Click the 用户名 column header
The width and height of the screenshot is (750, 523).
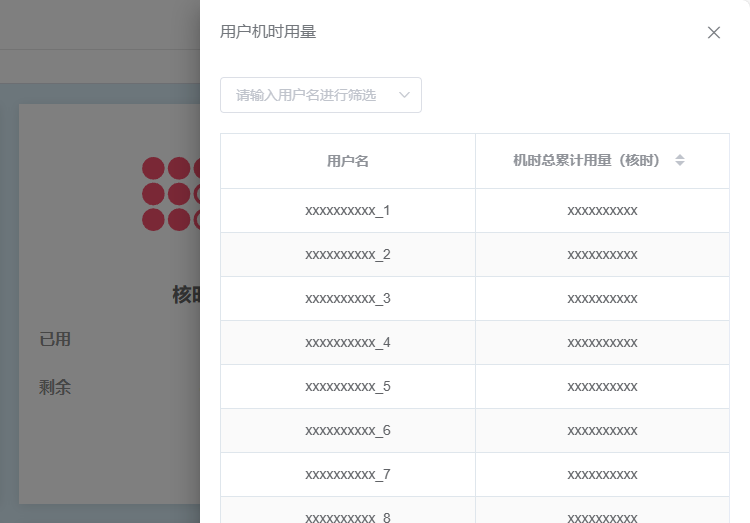348,161
